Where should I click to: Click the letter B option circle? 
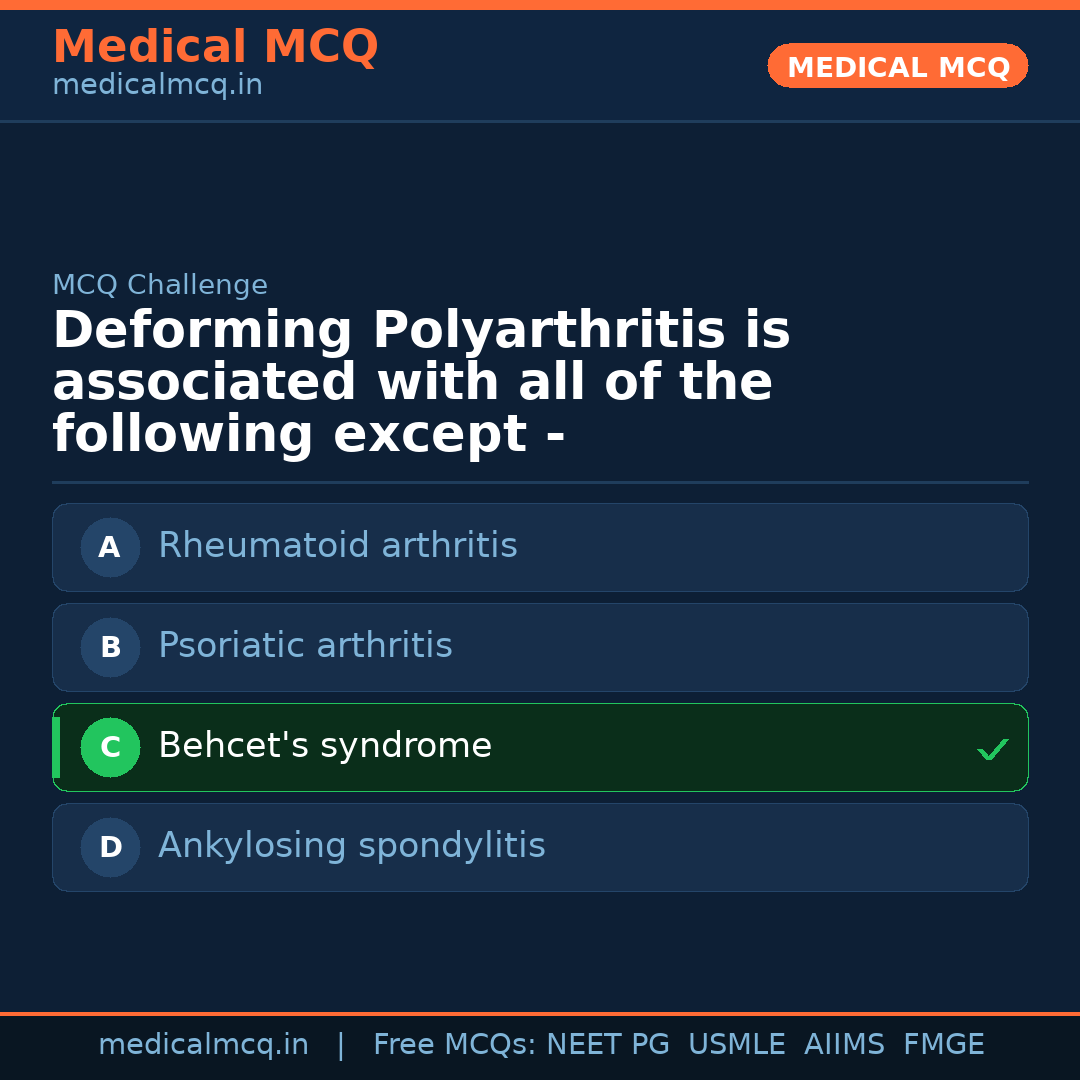[x=110, y=647]
